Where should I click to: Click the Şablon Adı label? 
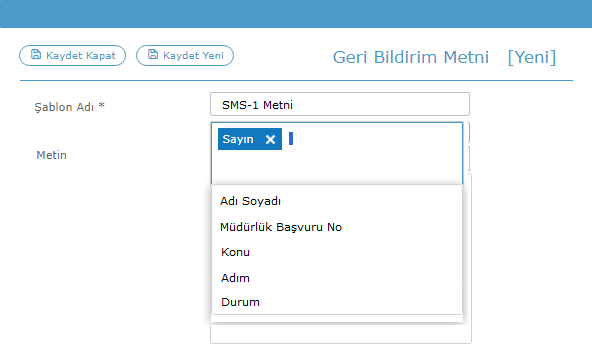point(69,107)
